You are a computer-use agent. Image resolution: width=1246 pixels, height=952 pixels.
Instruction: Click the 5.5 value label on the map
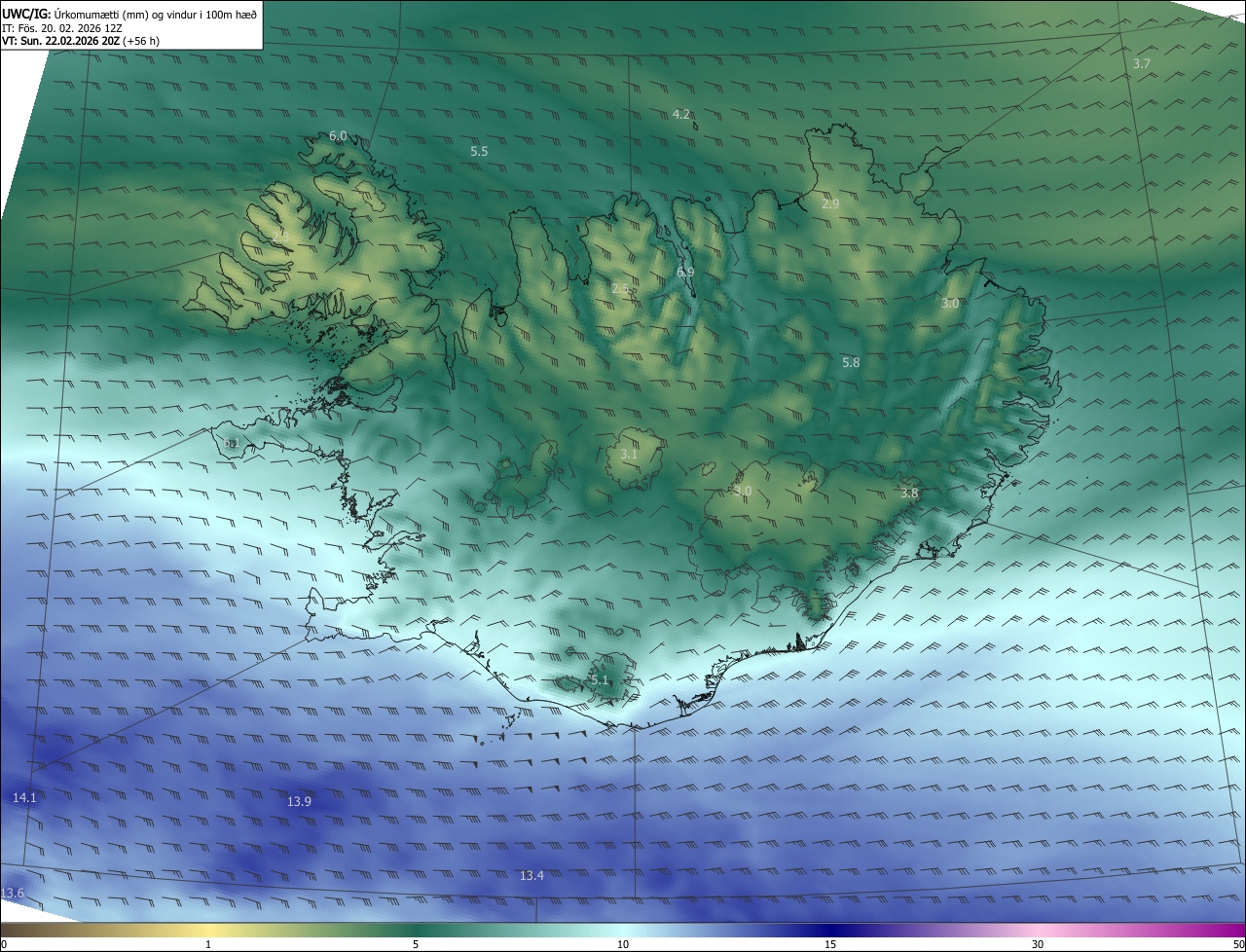pyautogui.click(x=479, y=152)
